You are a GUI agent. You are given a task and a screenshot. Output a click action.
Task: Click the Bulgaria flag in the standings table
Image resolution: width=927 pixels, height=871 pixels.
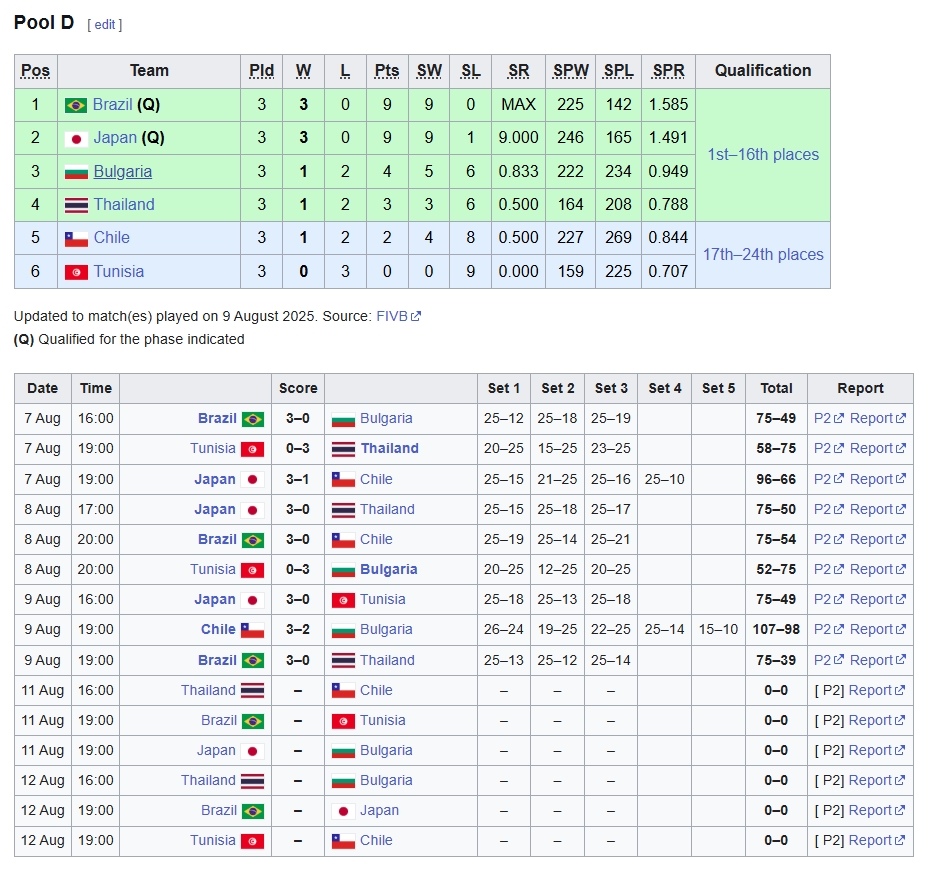[76, 172]
